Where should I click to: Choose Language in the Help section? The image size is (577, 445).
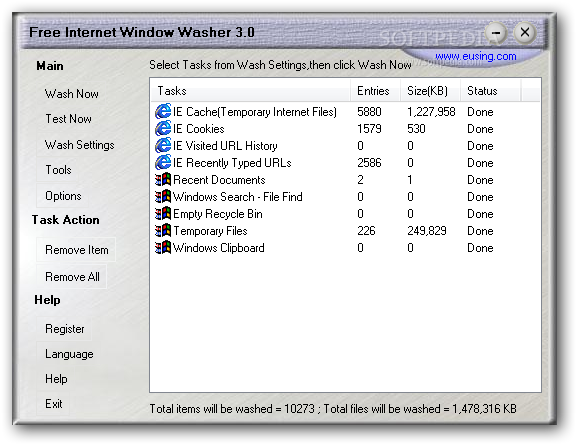pyautogui.click(x=69, y=354)
